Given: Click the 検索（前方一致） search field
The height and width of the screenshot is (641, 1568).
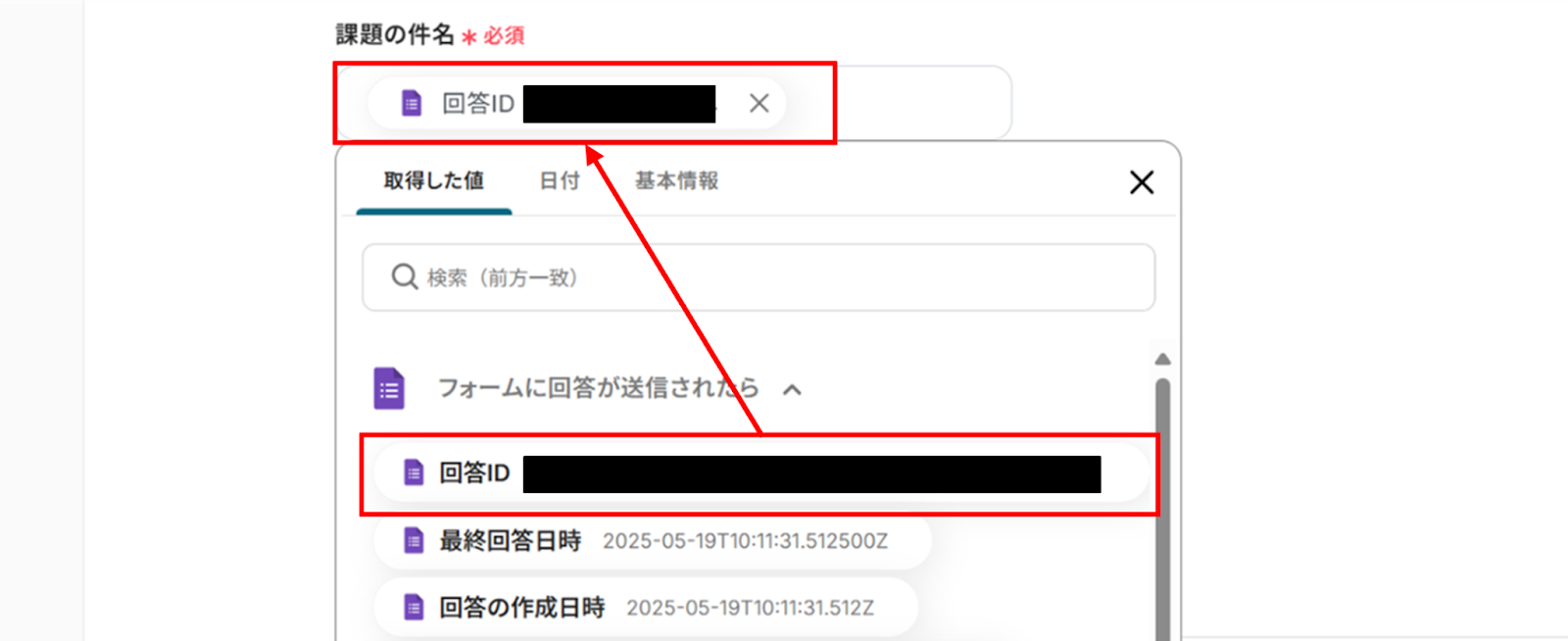Looking at the screenshot, I should (759, 277).
